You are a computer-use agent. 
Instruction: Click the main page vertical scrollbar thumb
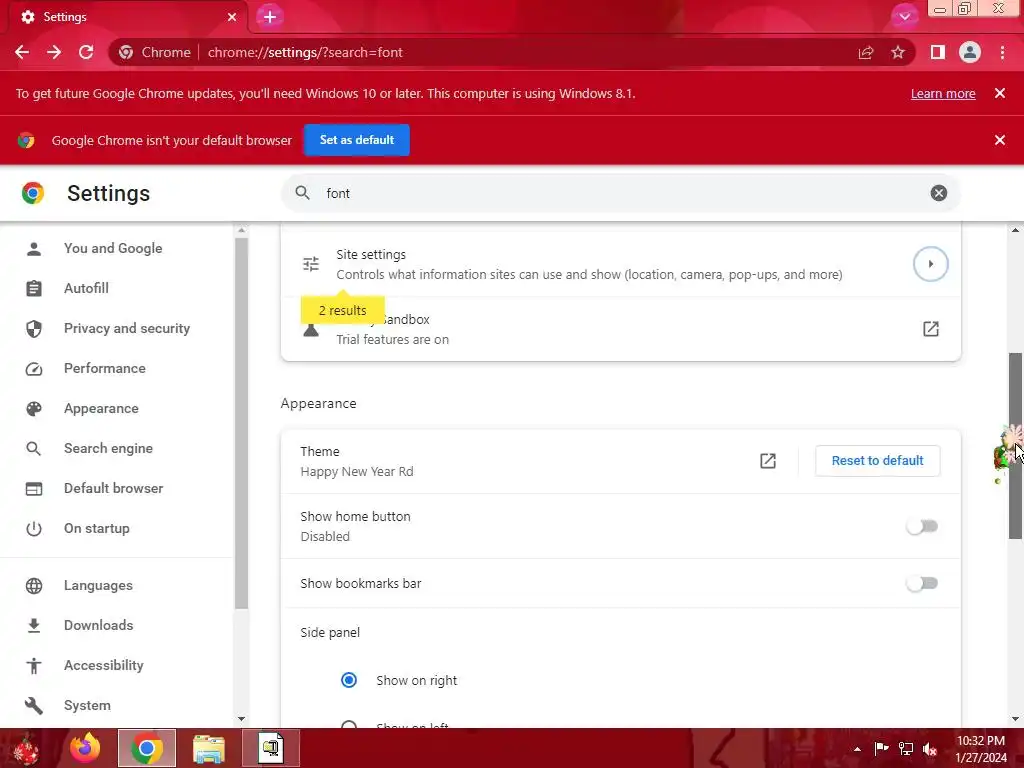[x=1015, y=445]
